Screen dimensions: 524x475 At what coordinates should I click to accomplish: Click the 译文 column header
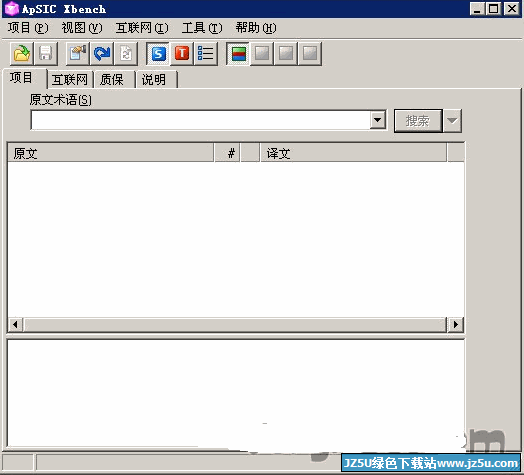tap(353, 153)
